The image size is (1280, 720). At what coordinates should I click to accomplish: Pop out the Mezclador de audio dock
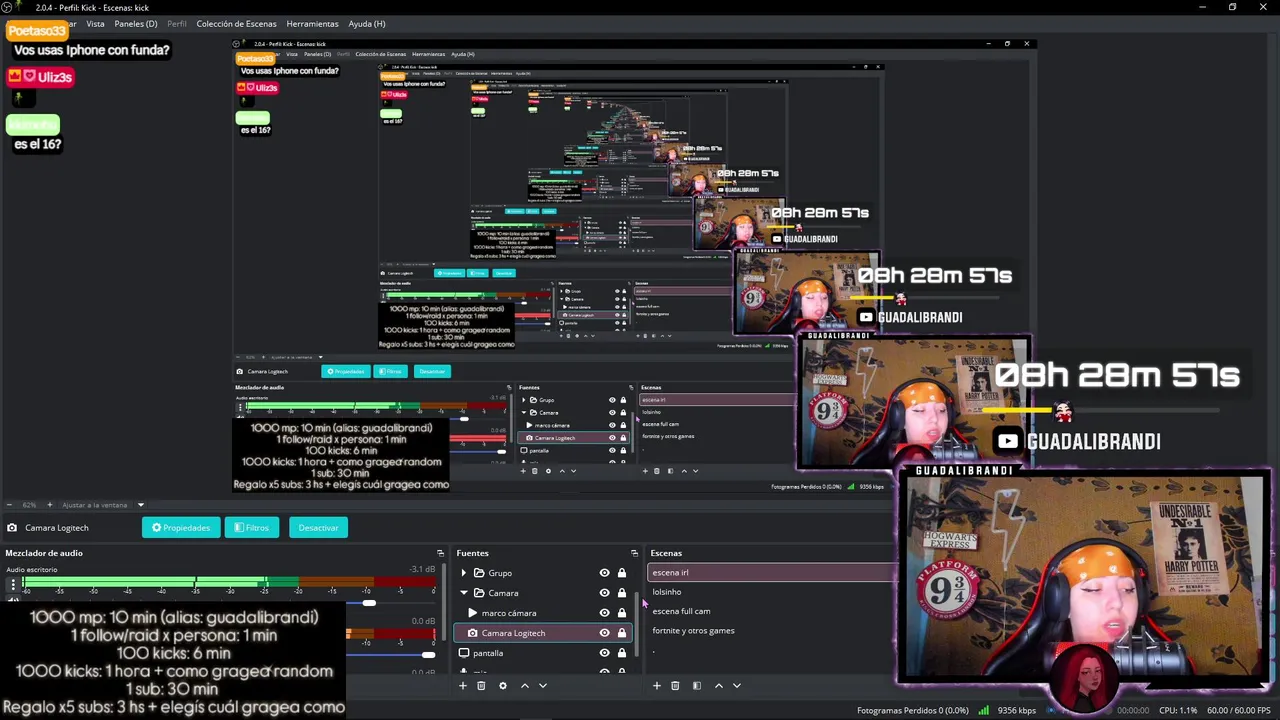coord(440,553)
